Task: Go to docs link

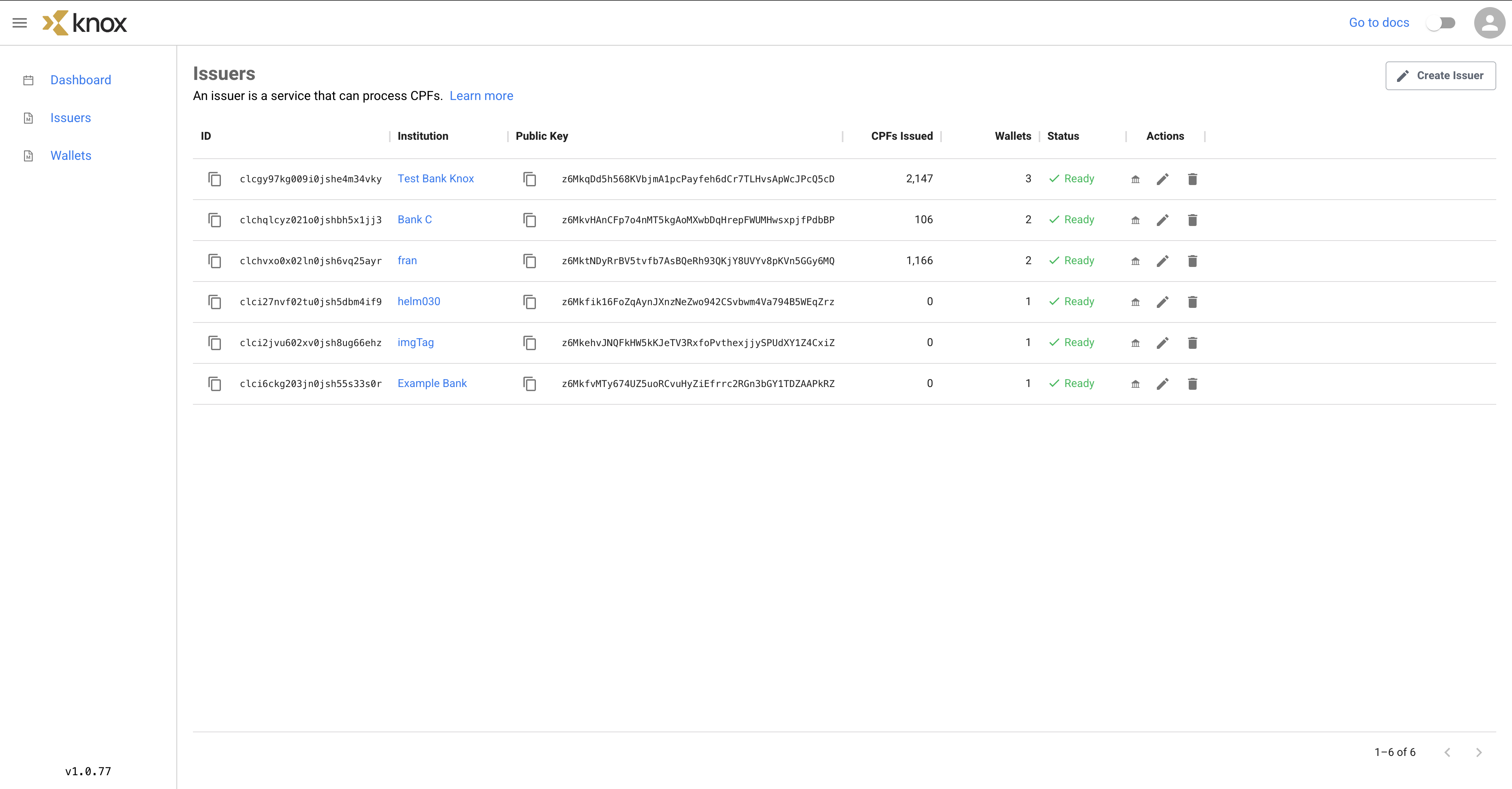Action: click(1379, 23)
